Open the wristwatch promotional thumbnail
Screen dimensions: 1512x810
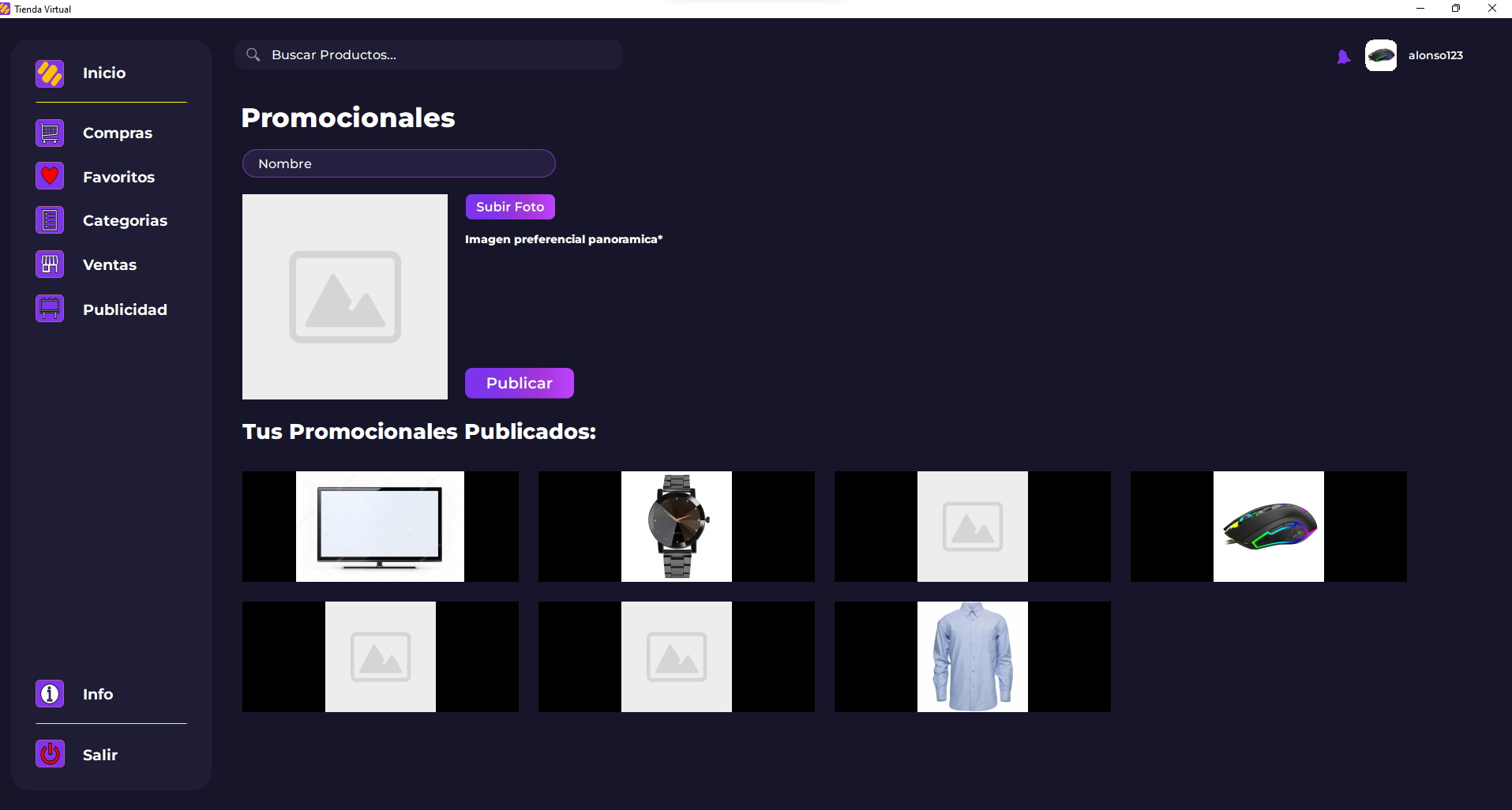coord(676,526)
